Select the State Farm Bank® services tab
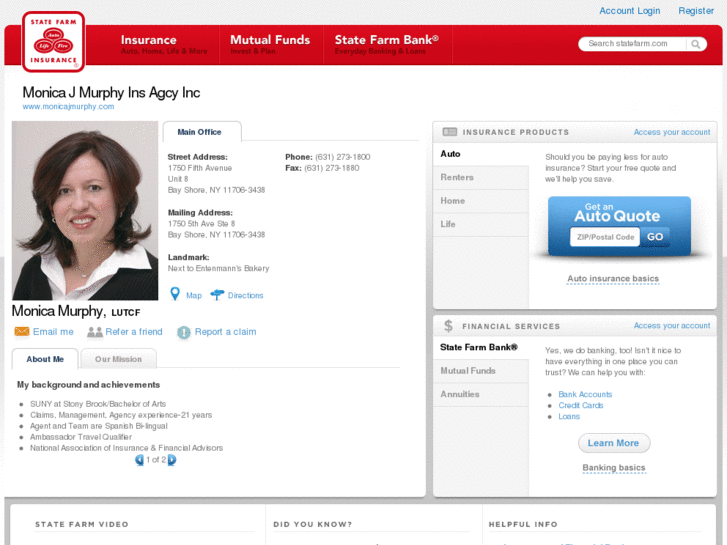The image size is (727, 545). click(481, 347)
